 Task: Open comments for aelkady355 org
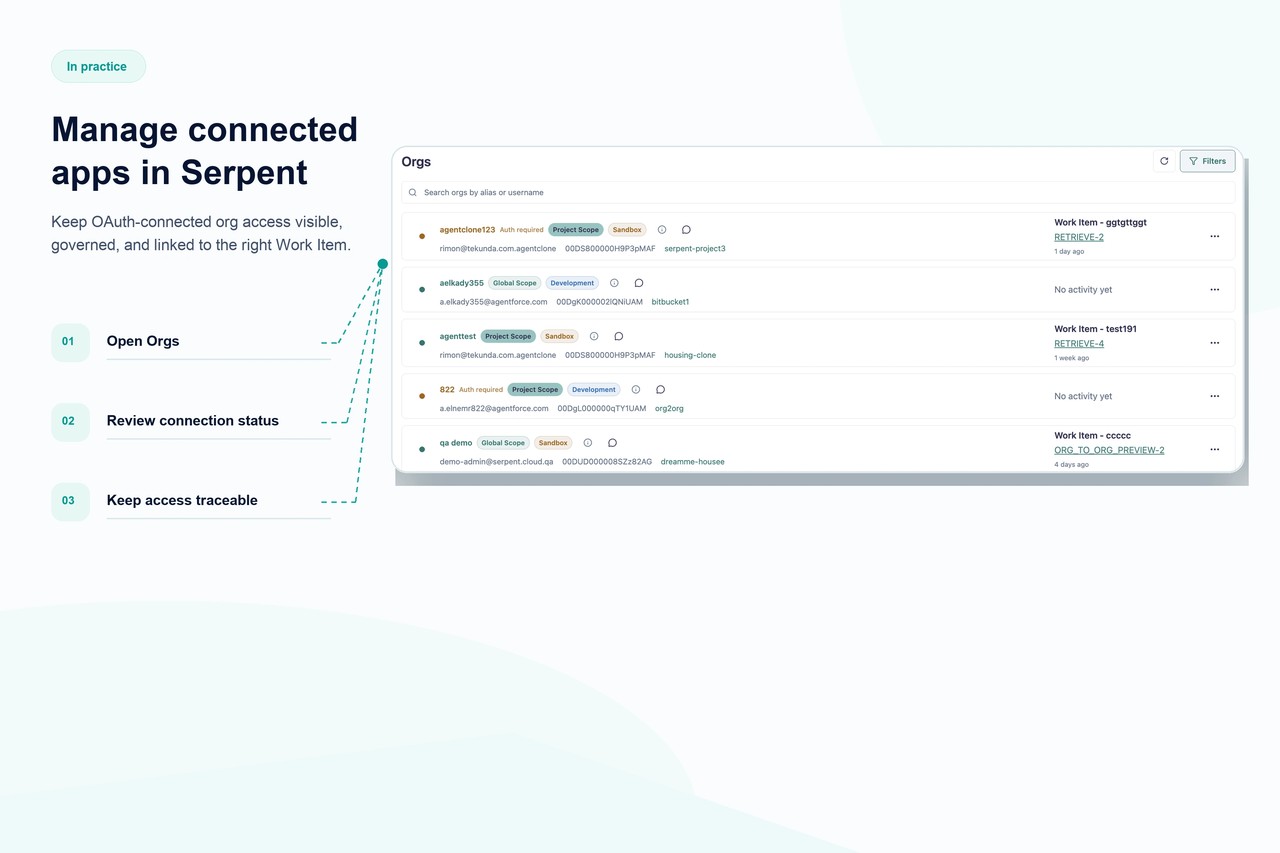(x=639, y=283)
